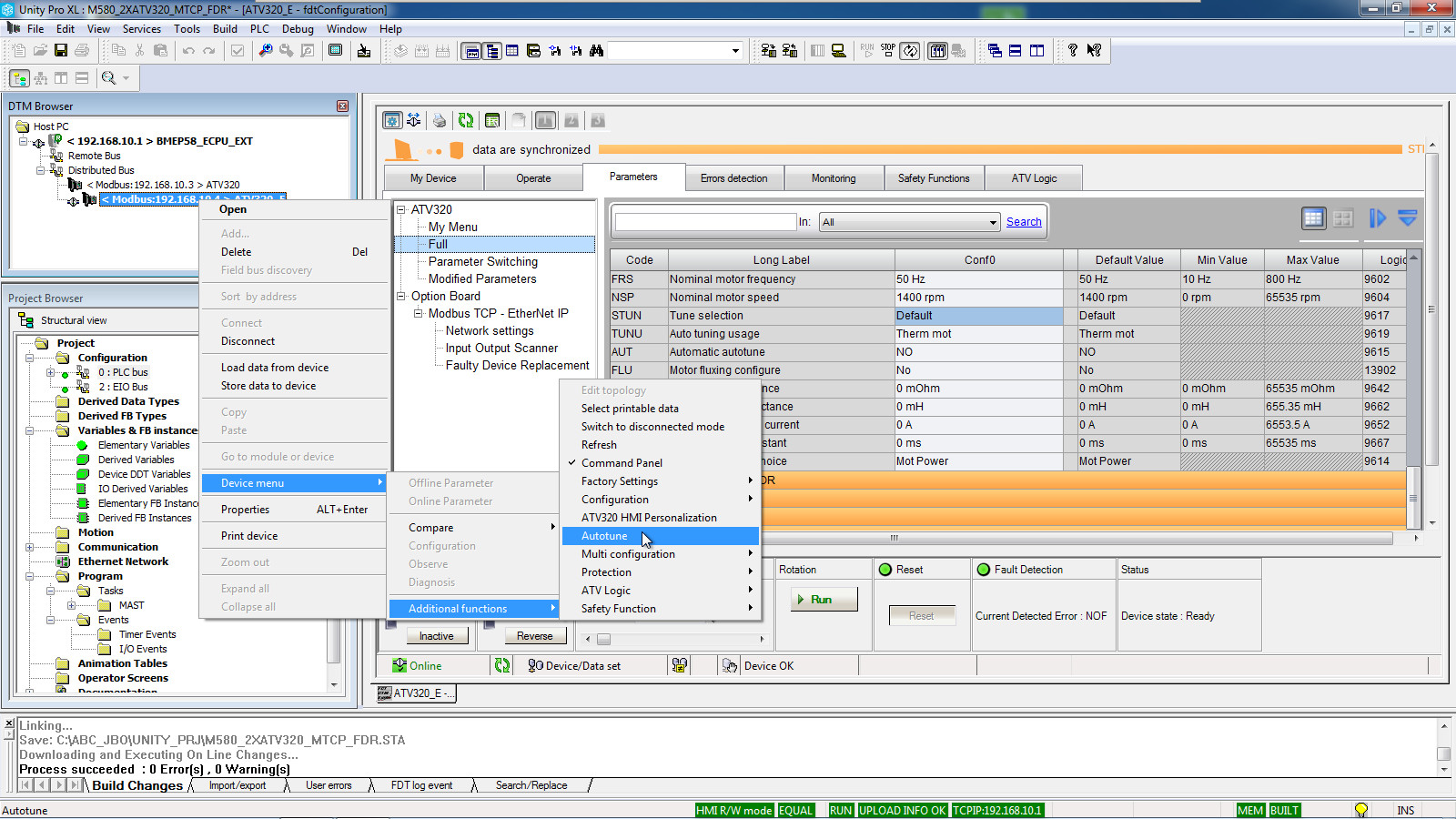Collapse the Option Board tree node
Image resolution: width=1456 pixels, height=819 pixels.
[401, 296]
